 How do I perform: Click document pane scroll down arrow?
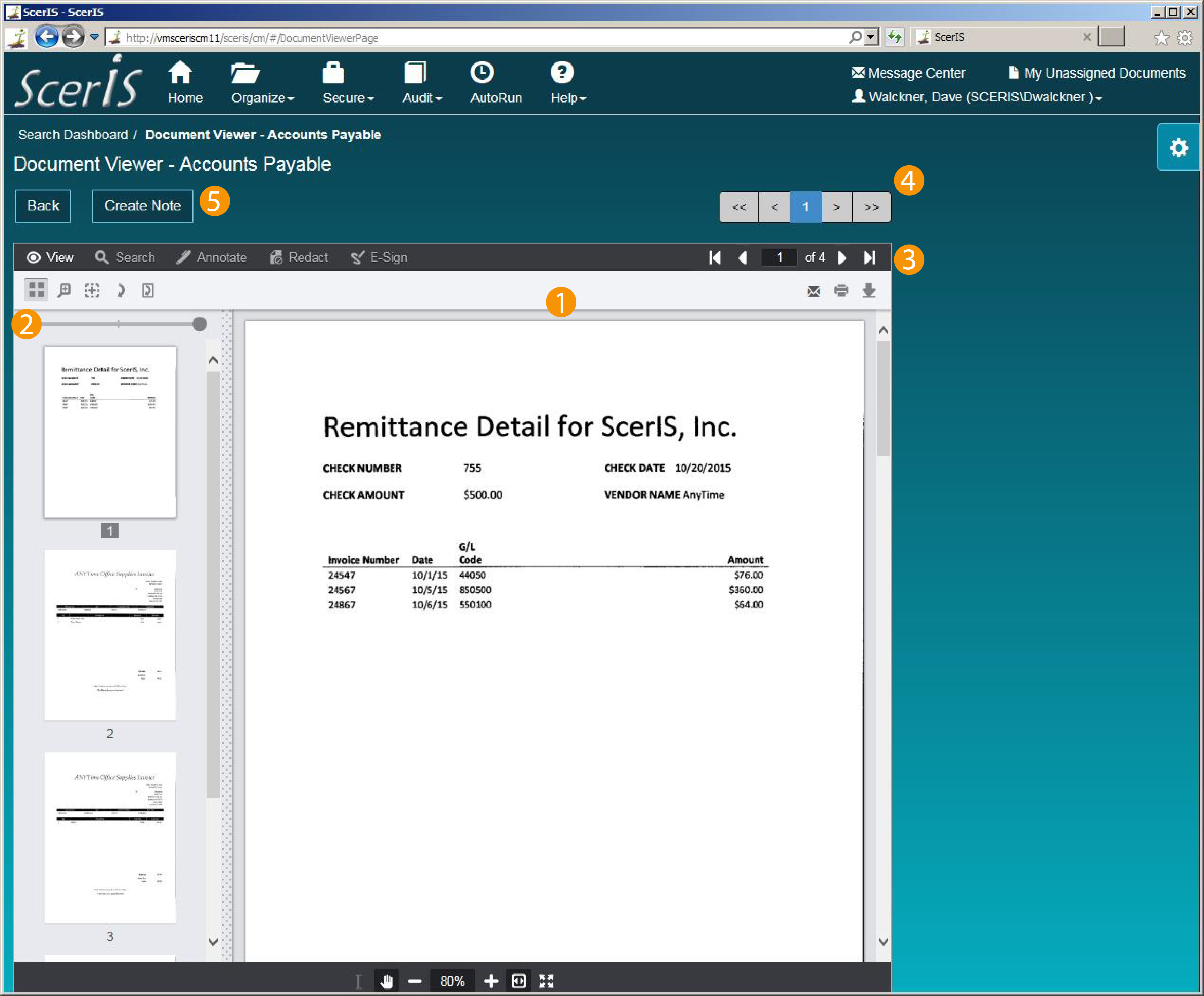(883, 941)
